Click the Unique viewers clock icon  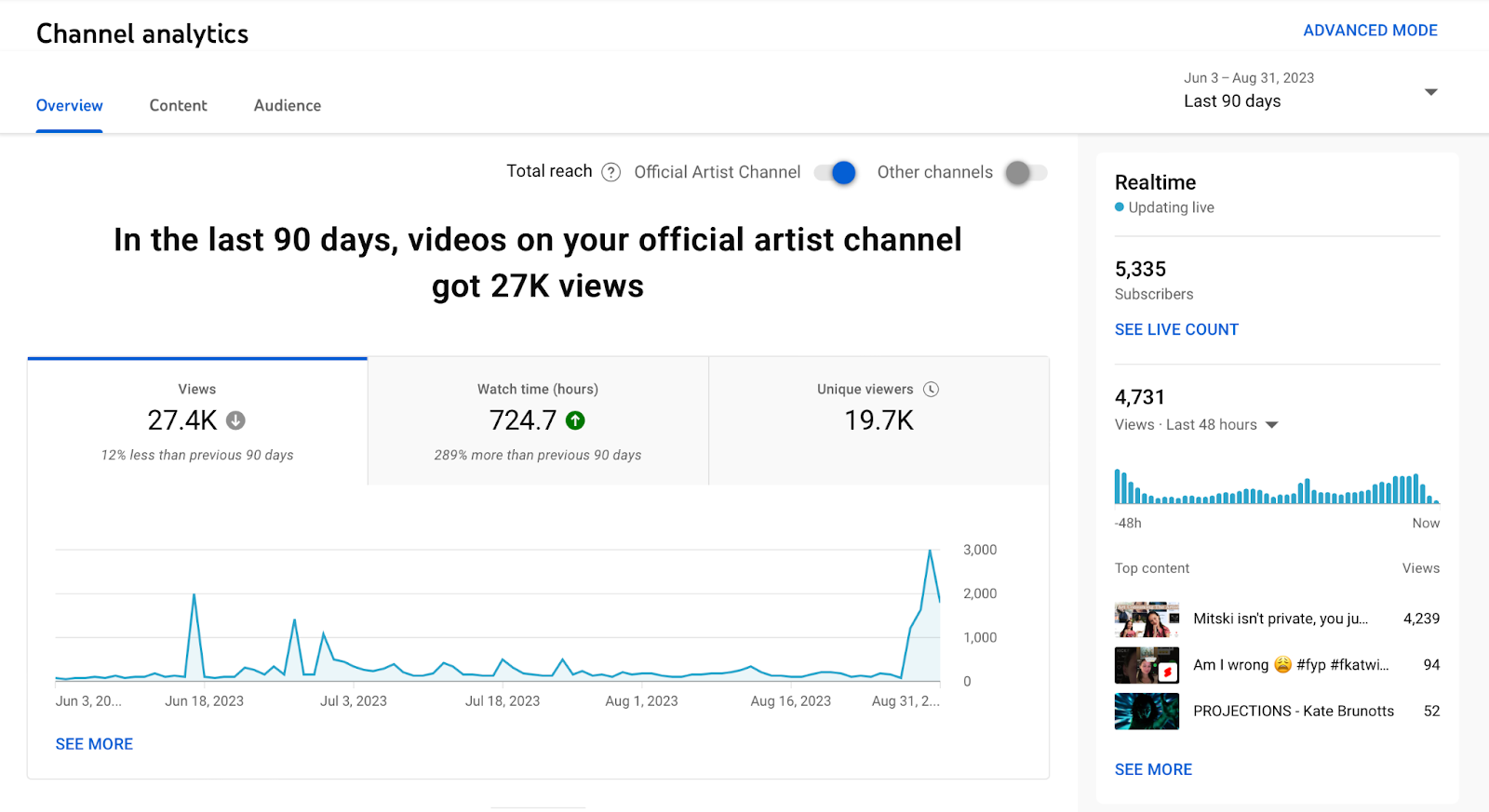(x=931, y=389)
